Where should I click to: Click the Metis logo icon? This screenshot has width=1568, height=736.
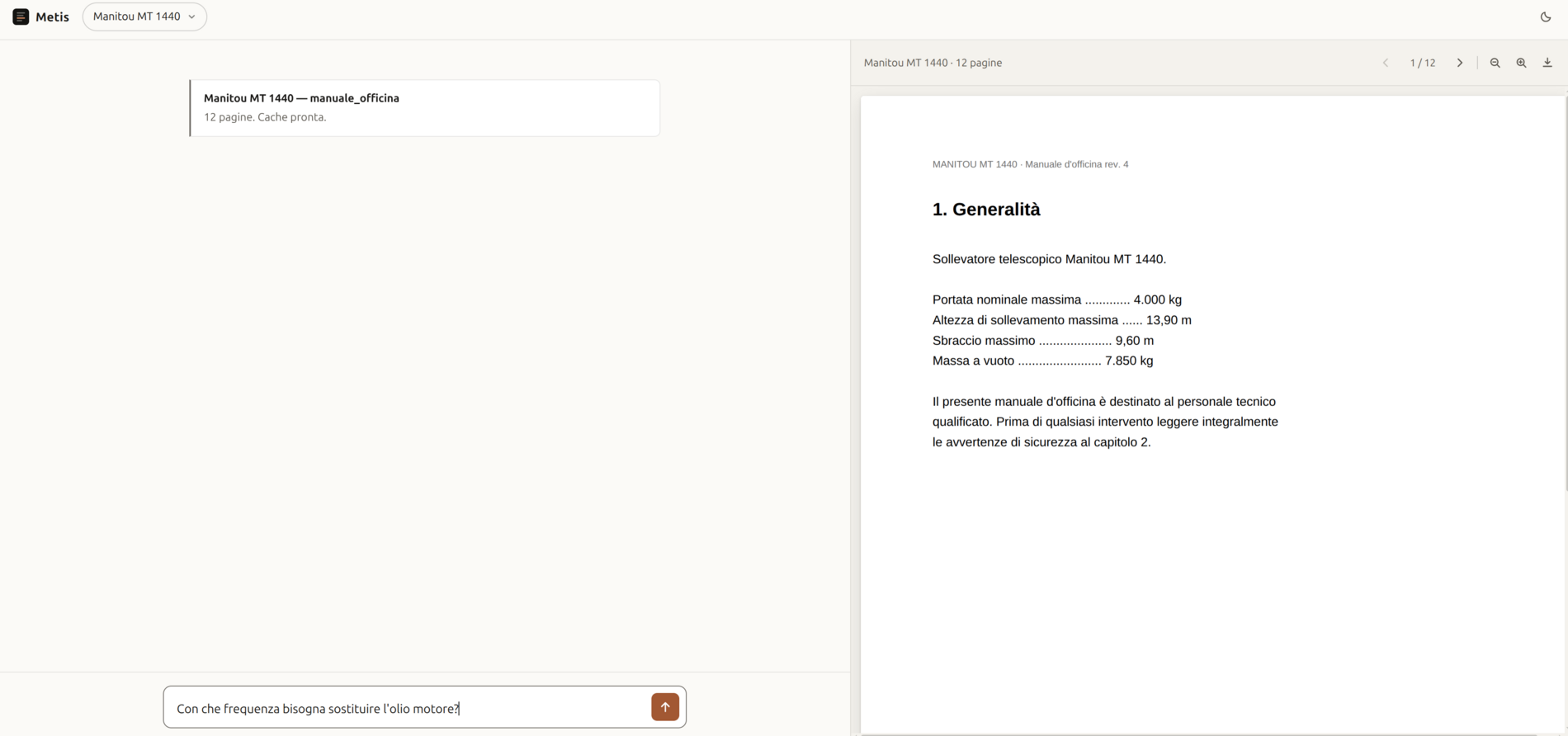[21, 17]
